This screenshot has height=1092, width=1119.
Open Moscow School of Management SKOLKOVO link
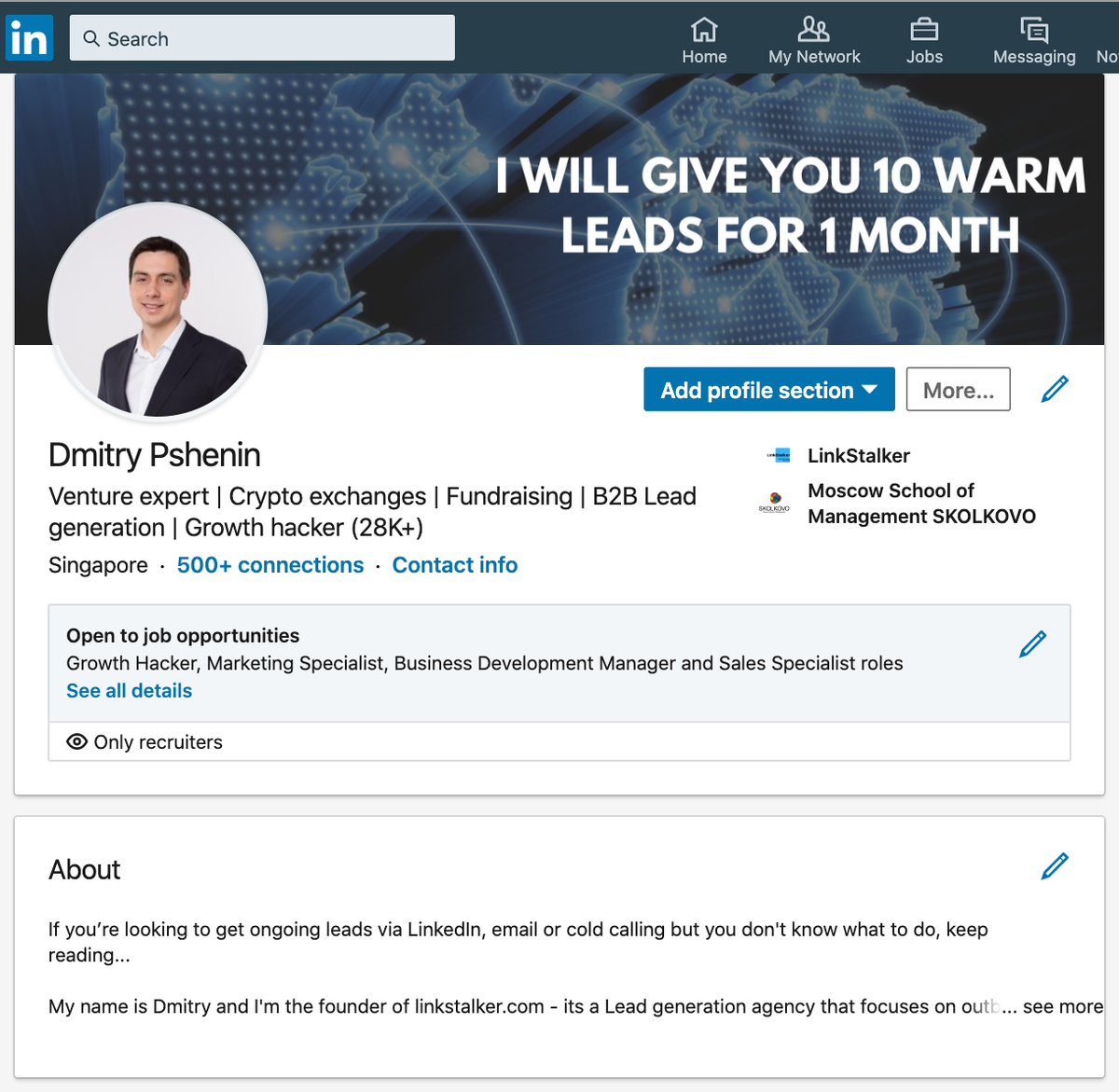point(921,504)
